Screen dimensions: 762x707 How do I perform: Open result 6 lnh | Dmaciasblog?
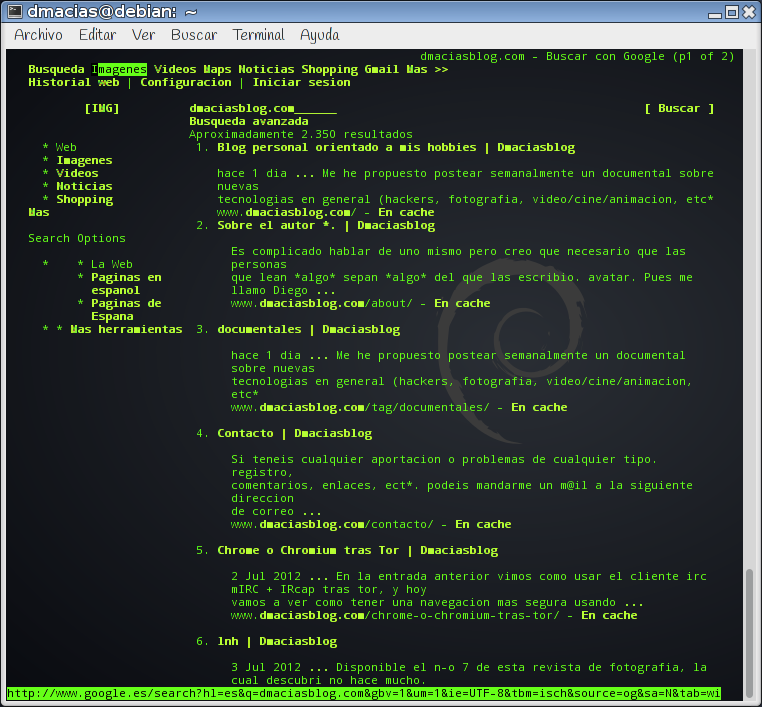[277, 641]
